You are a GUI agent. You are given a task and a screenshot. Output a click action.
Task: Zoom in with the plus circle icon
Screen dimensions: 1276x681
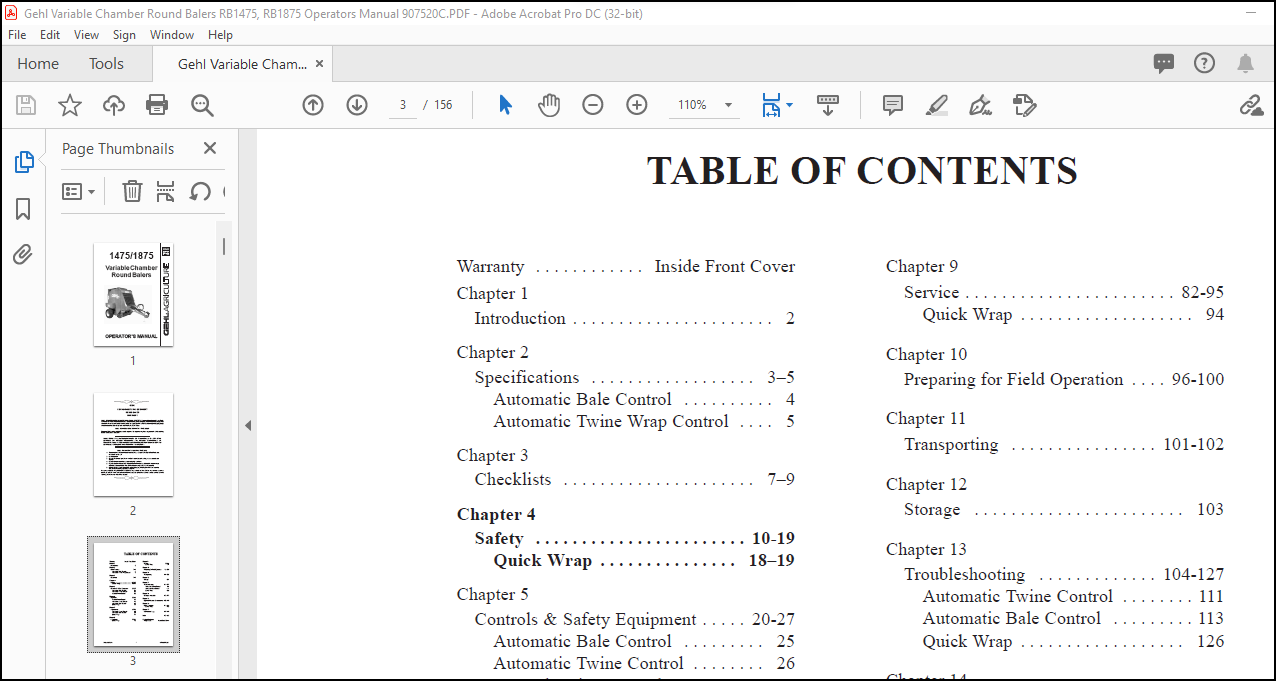click(637, 105)
